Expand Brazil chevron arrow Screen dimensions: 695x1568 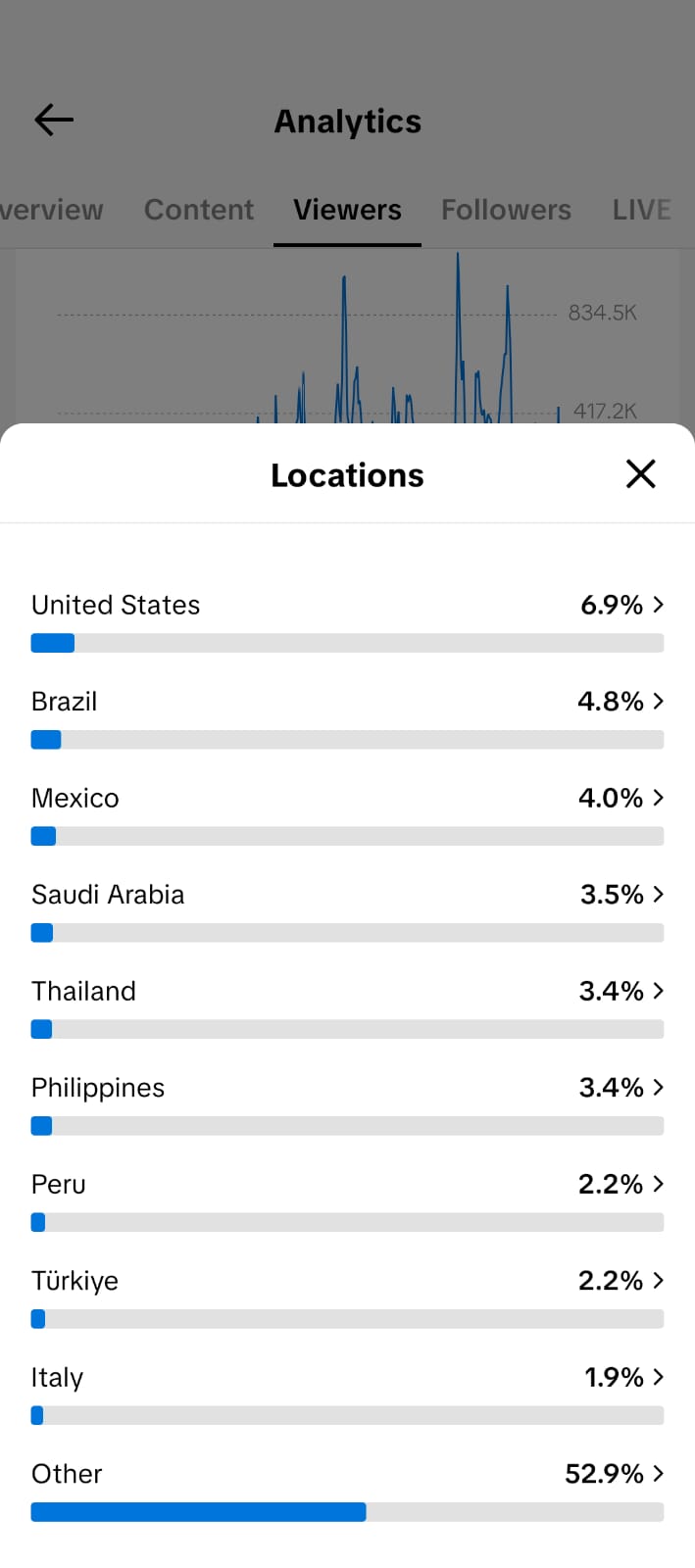pos(659,702)
